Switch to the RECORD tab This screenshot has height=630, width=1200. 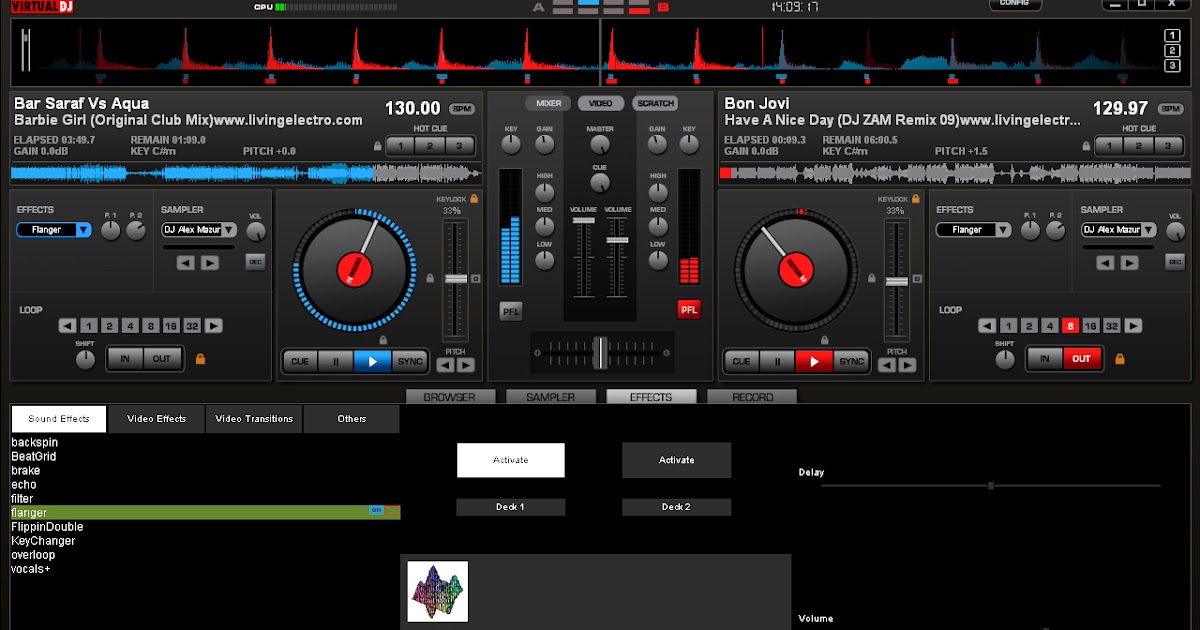752,397
